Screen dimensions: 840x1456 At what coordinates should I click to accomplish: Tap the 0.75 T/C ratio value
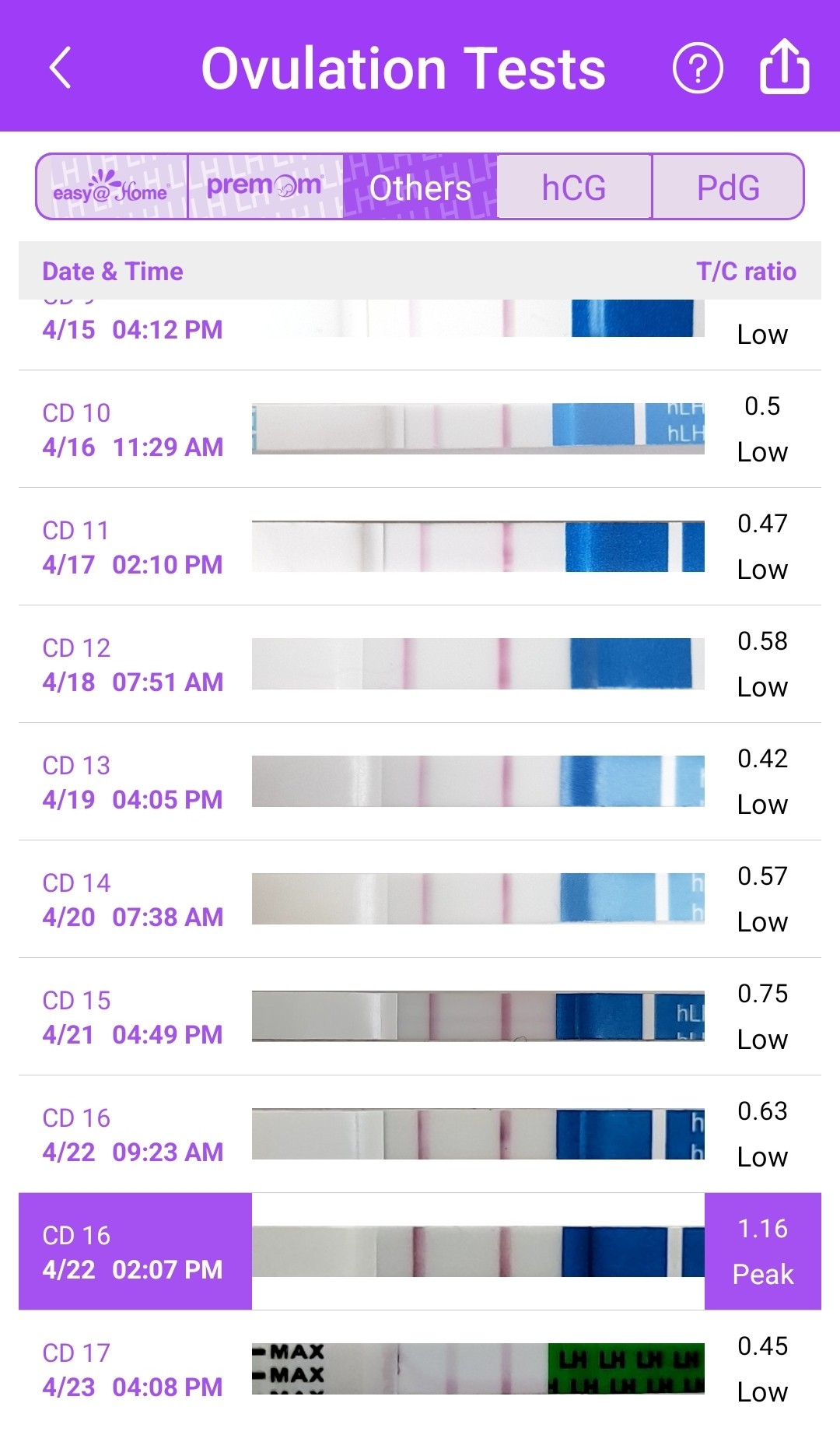(762, 994)
